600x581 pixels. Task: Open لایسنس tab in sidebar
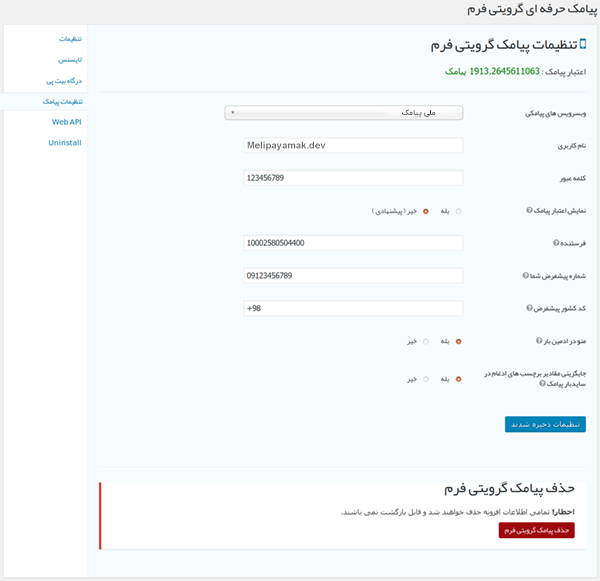coord(70,60)
